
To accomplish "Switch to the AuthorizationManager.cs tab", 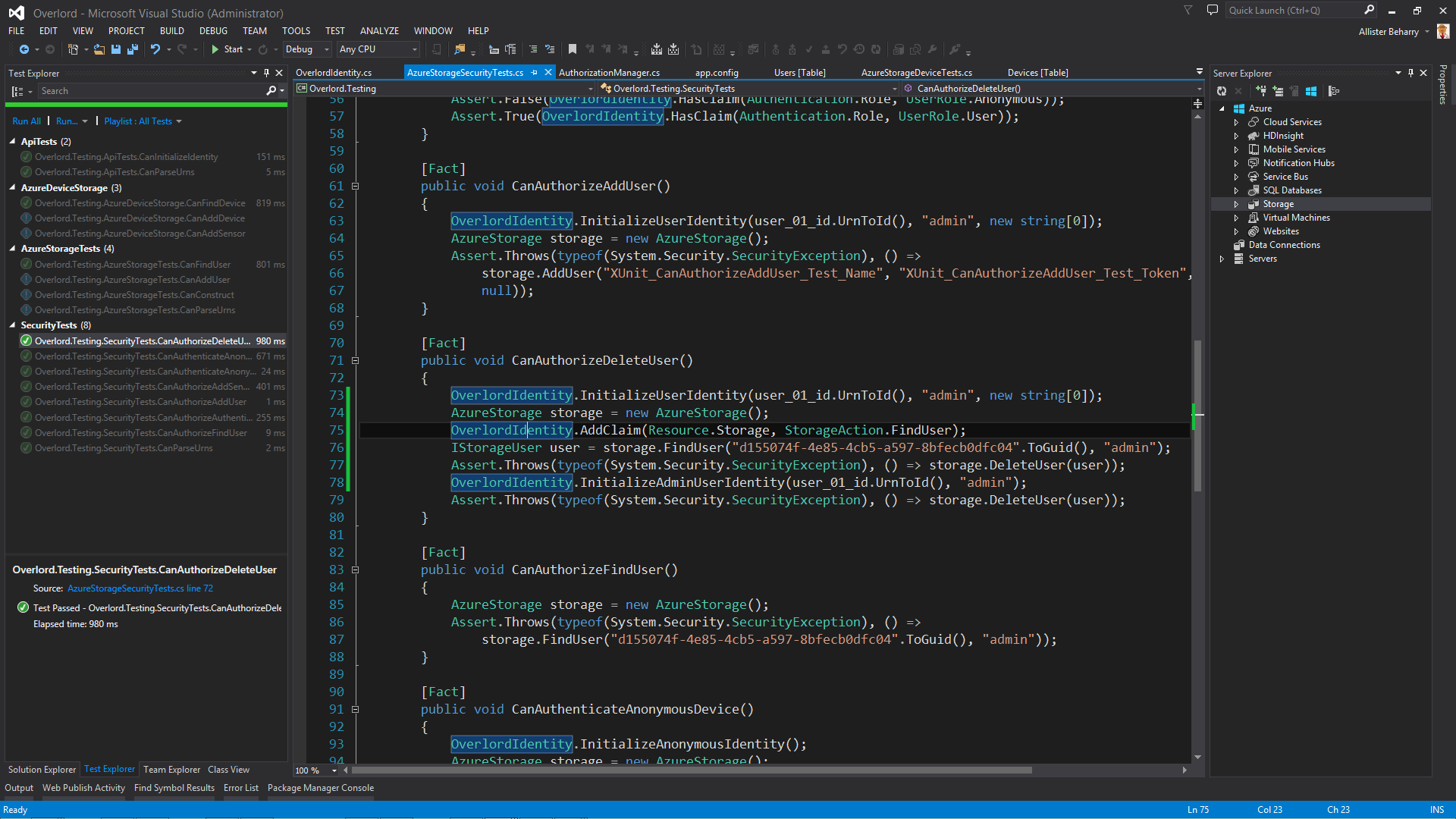I will [x=609, y=73].
